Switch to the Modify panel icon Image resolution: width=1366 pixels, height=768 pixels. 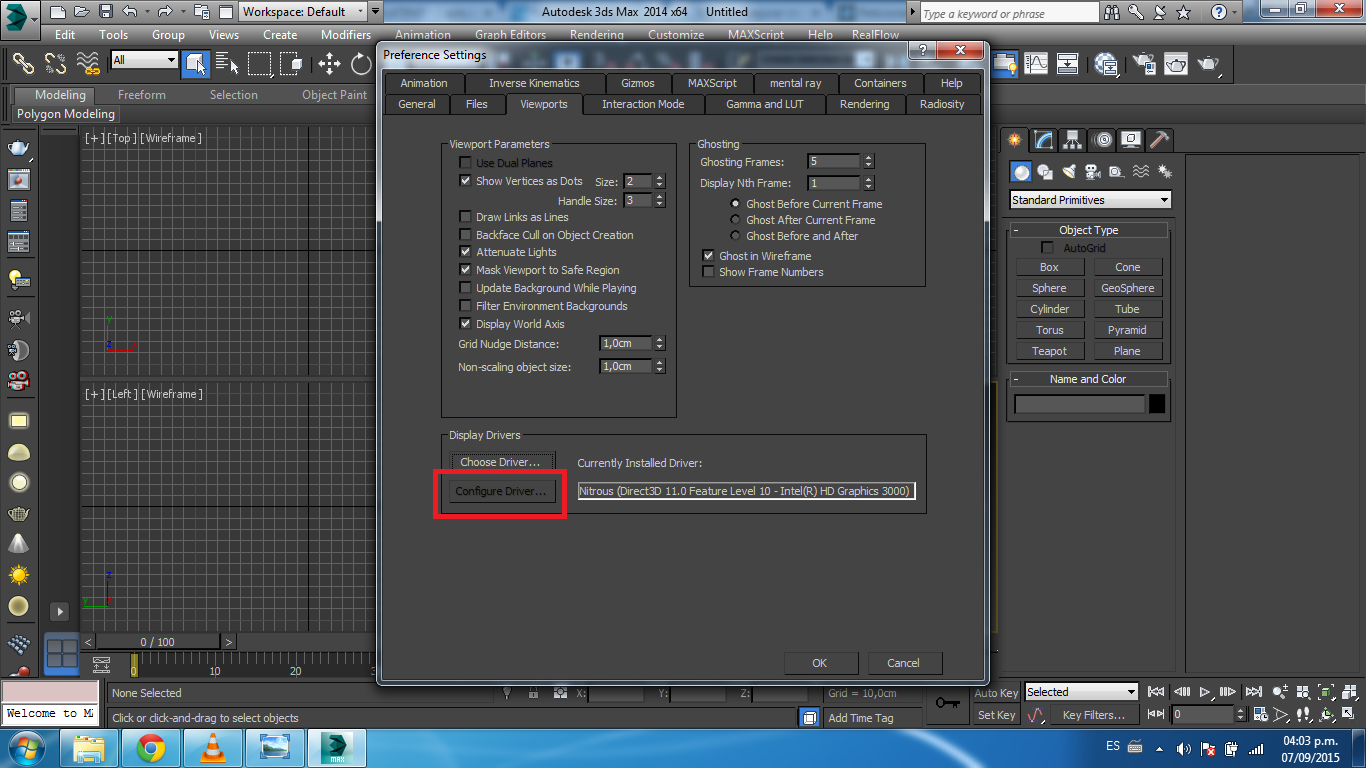(1044, 139)
